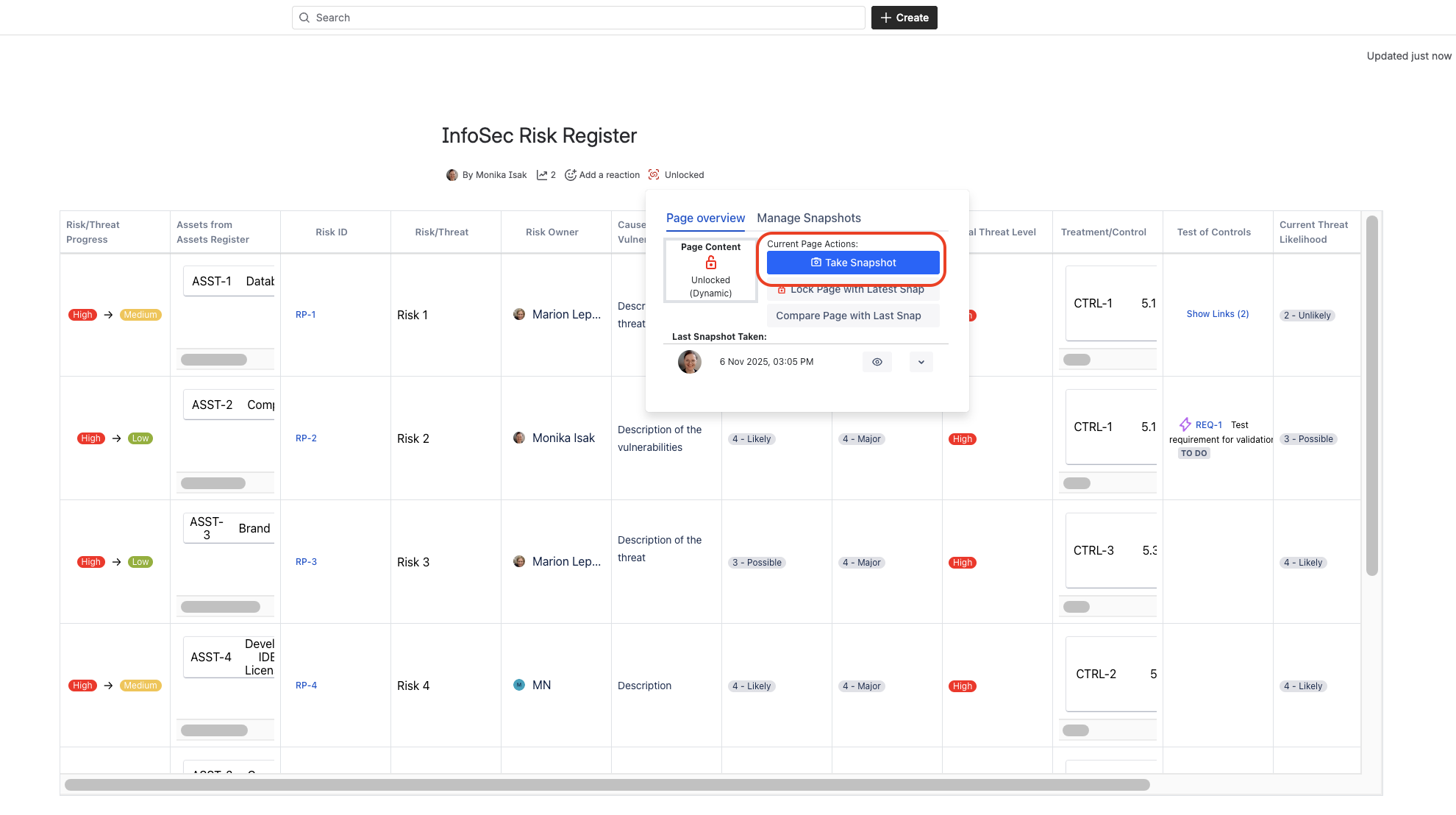Click the vertical table scrollbar
The height and width of the screenshot is (815, 1456).
1371,395
